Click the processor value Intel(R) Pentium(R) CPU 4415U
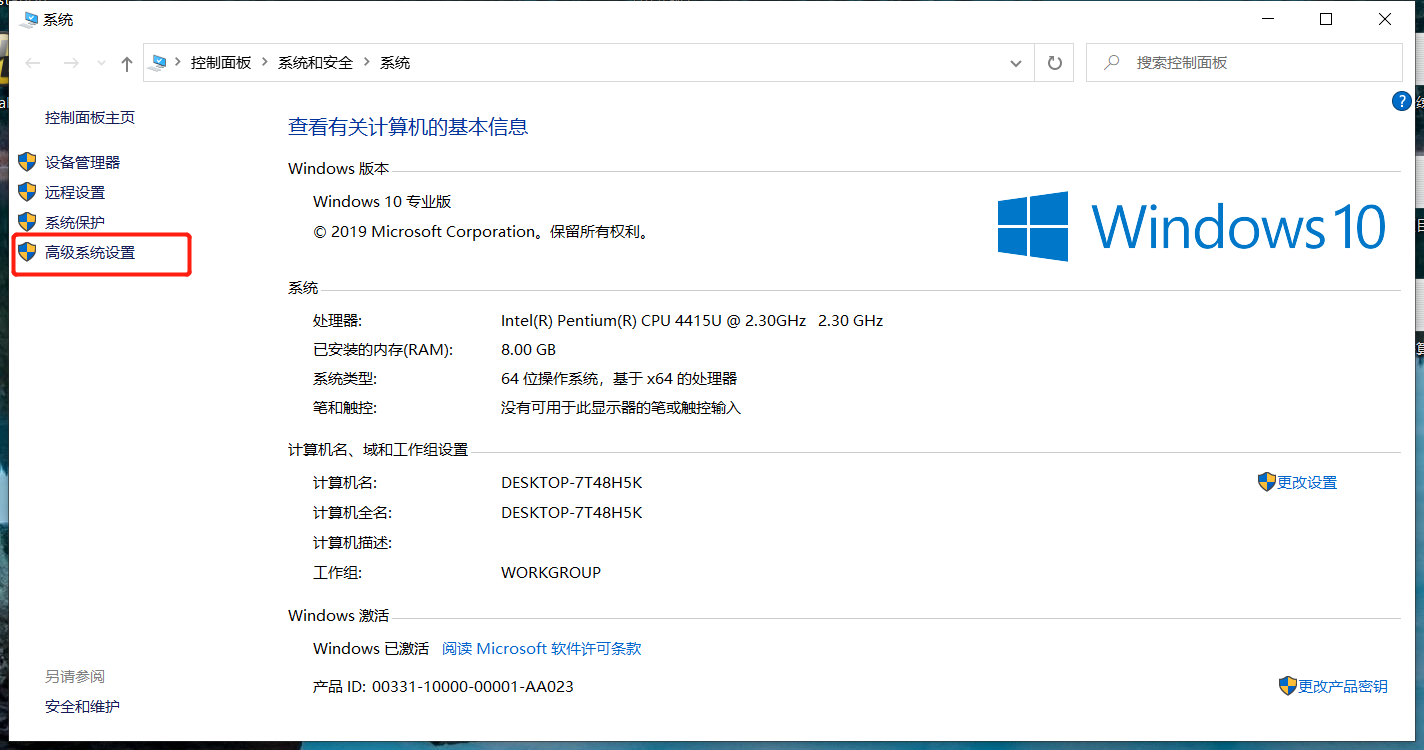This screenshot has width=1424, height=750. click(692, 320)
